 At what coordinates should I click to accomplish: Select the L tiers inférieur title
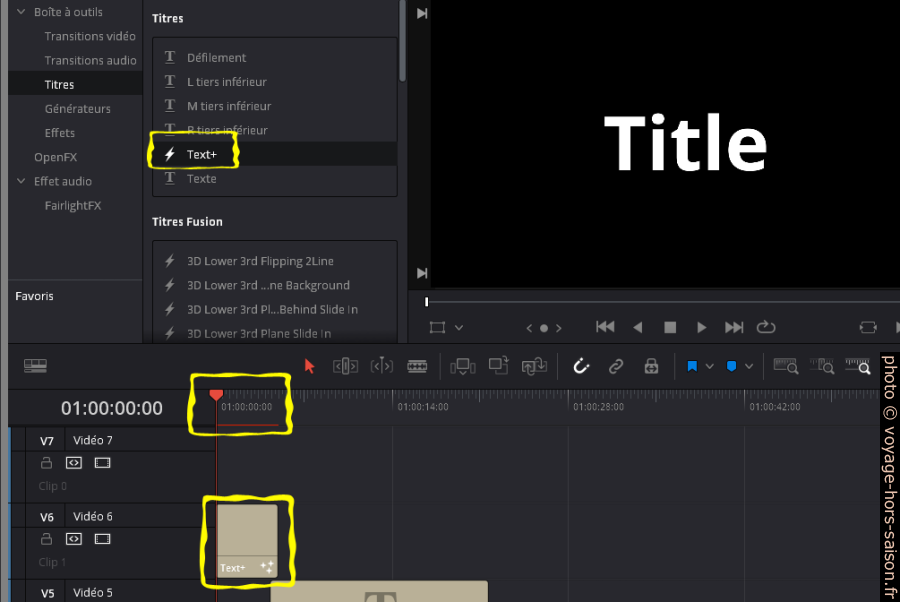click(x=274, y=81)
